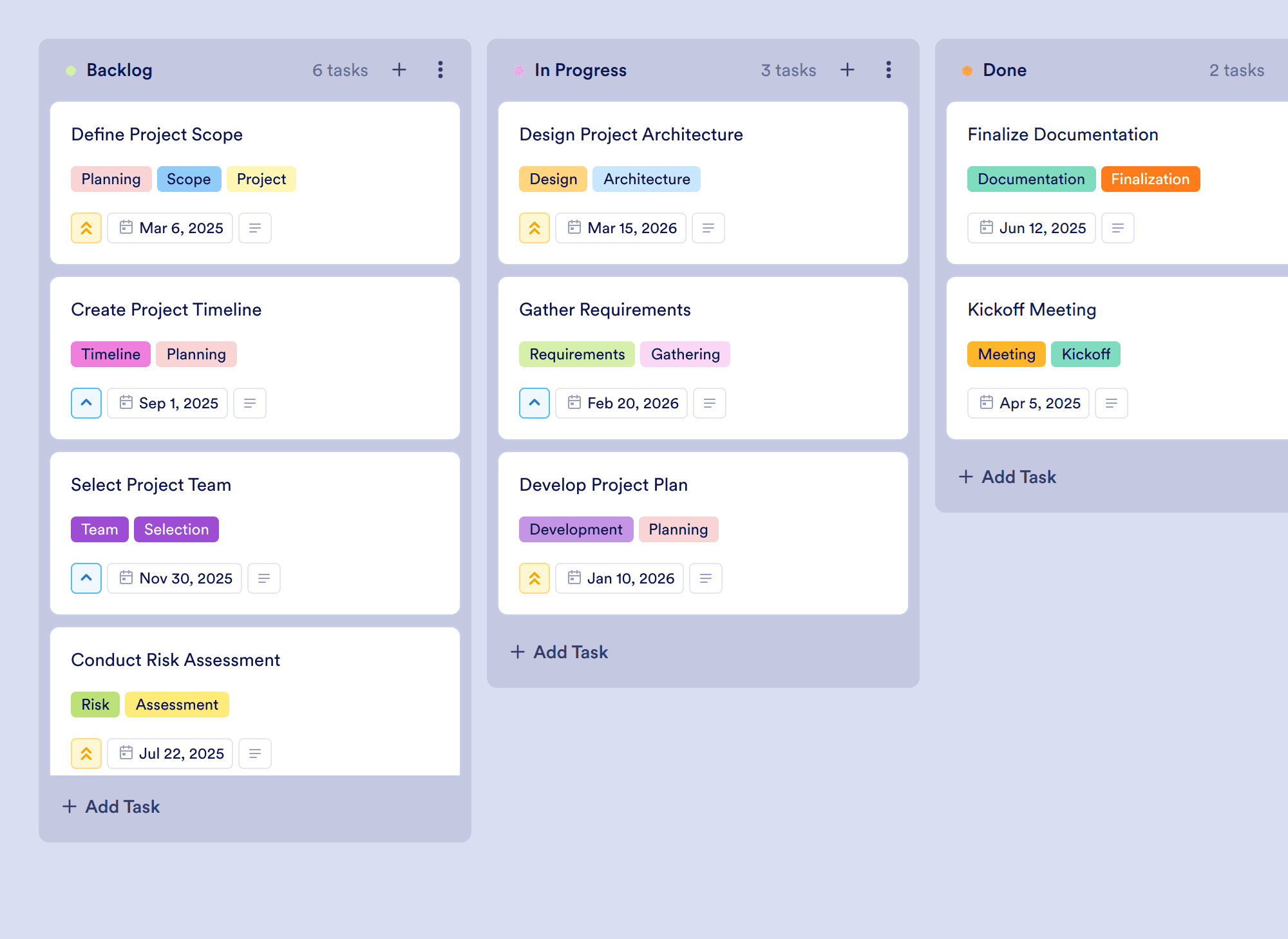
Task: Click the In Progress column title
Action: pyautogui.click(x=580, y=70)
